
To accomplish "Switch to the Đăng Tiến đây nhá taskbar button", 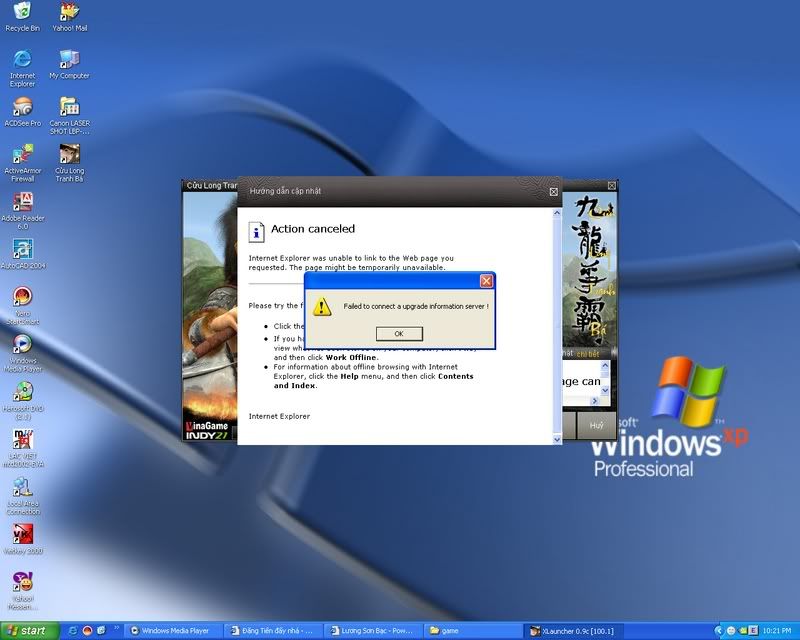I will pyautogui.click(x=274, y=631).
